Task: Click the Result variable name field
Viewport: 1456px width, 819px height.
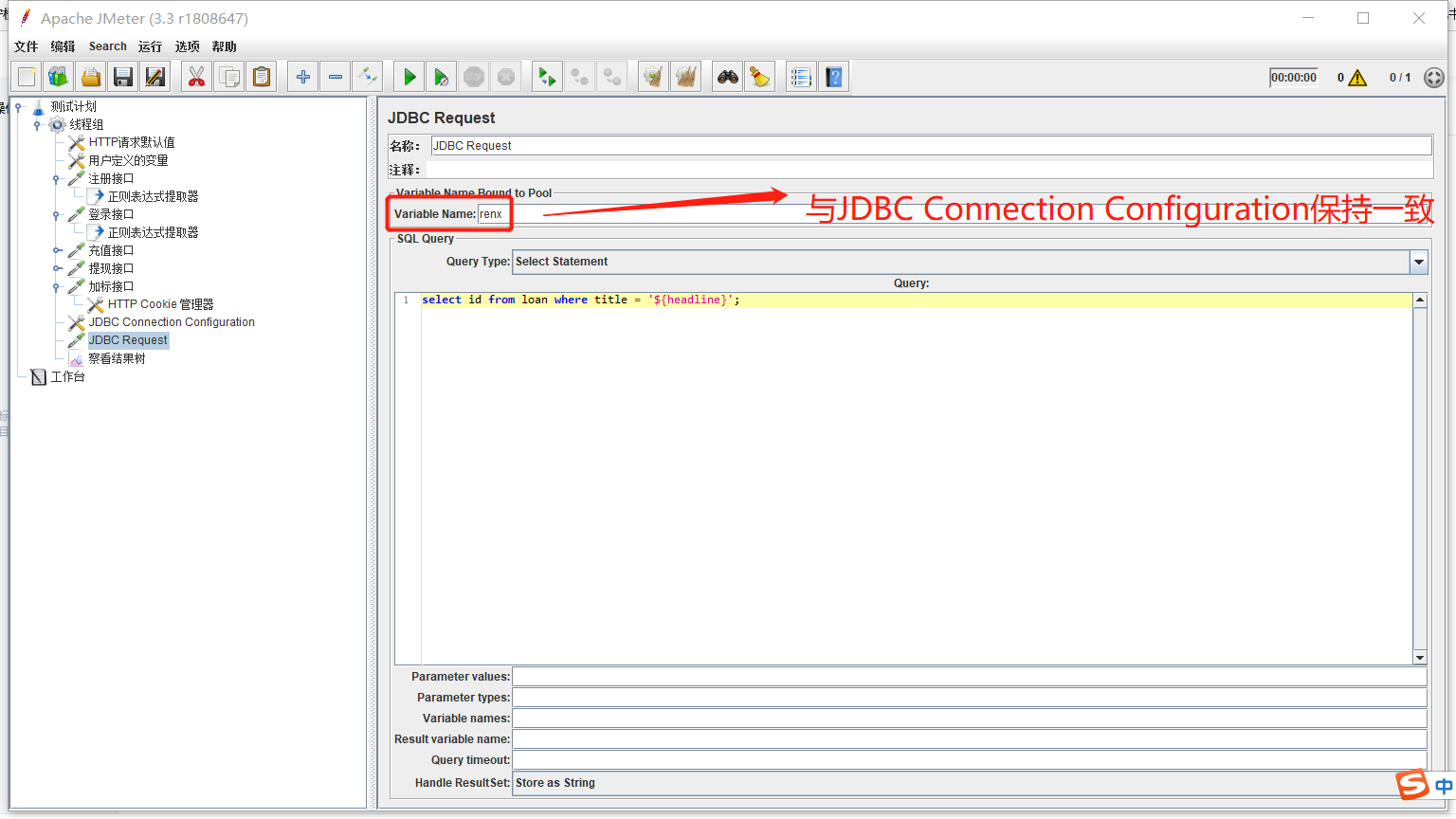Action: click(970, 739)
